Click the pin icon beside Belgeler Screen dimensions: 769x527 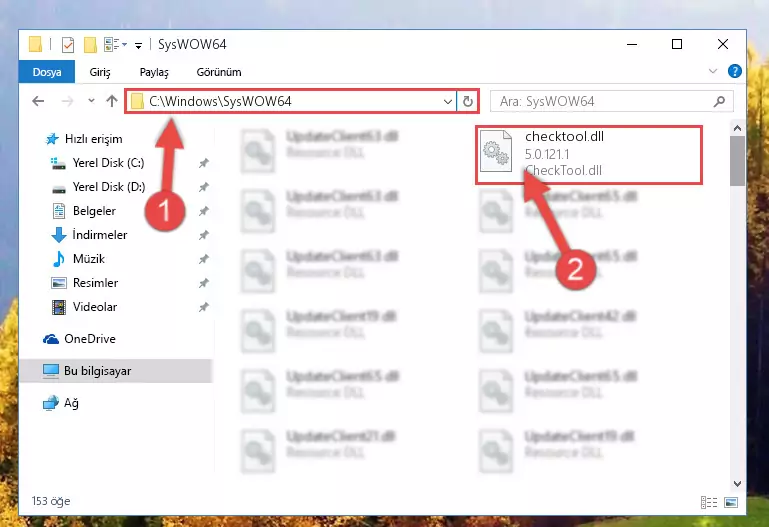coord(204,211)
